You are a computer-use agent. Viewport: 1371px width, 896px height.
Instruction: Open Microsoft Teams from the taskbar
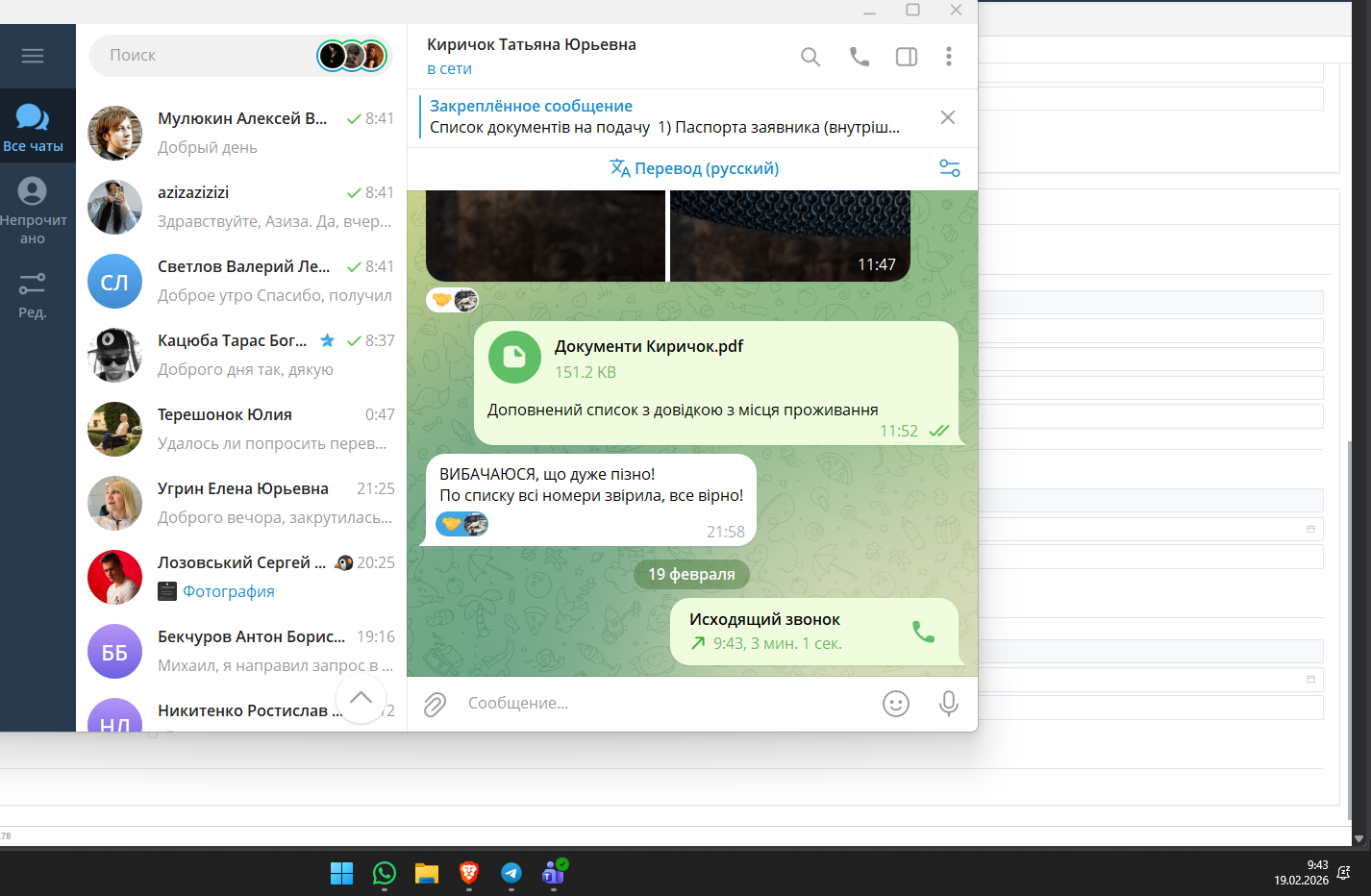[554, 872]
